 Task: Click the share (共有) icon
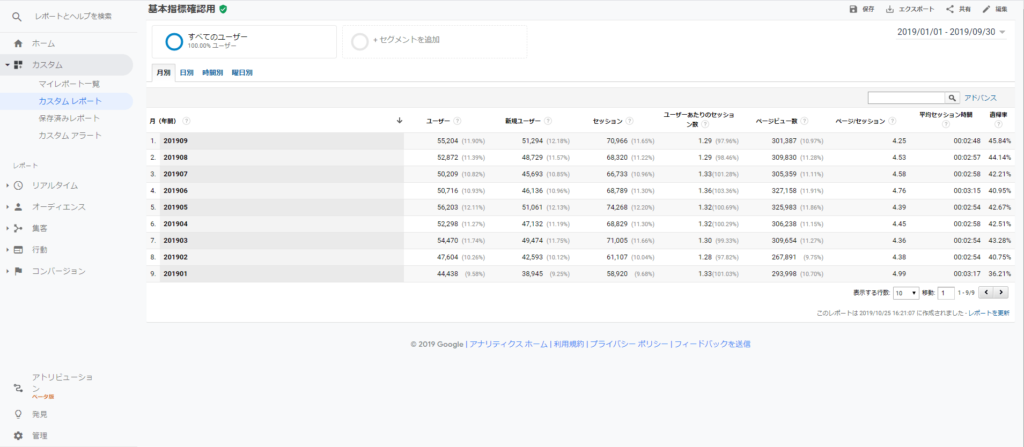(949, 9)
